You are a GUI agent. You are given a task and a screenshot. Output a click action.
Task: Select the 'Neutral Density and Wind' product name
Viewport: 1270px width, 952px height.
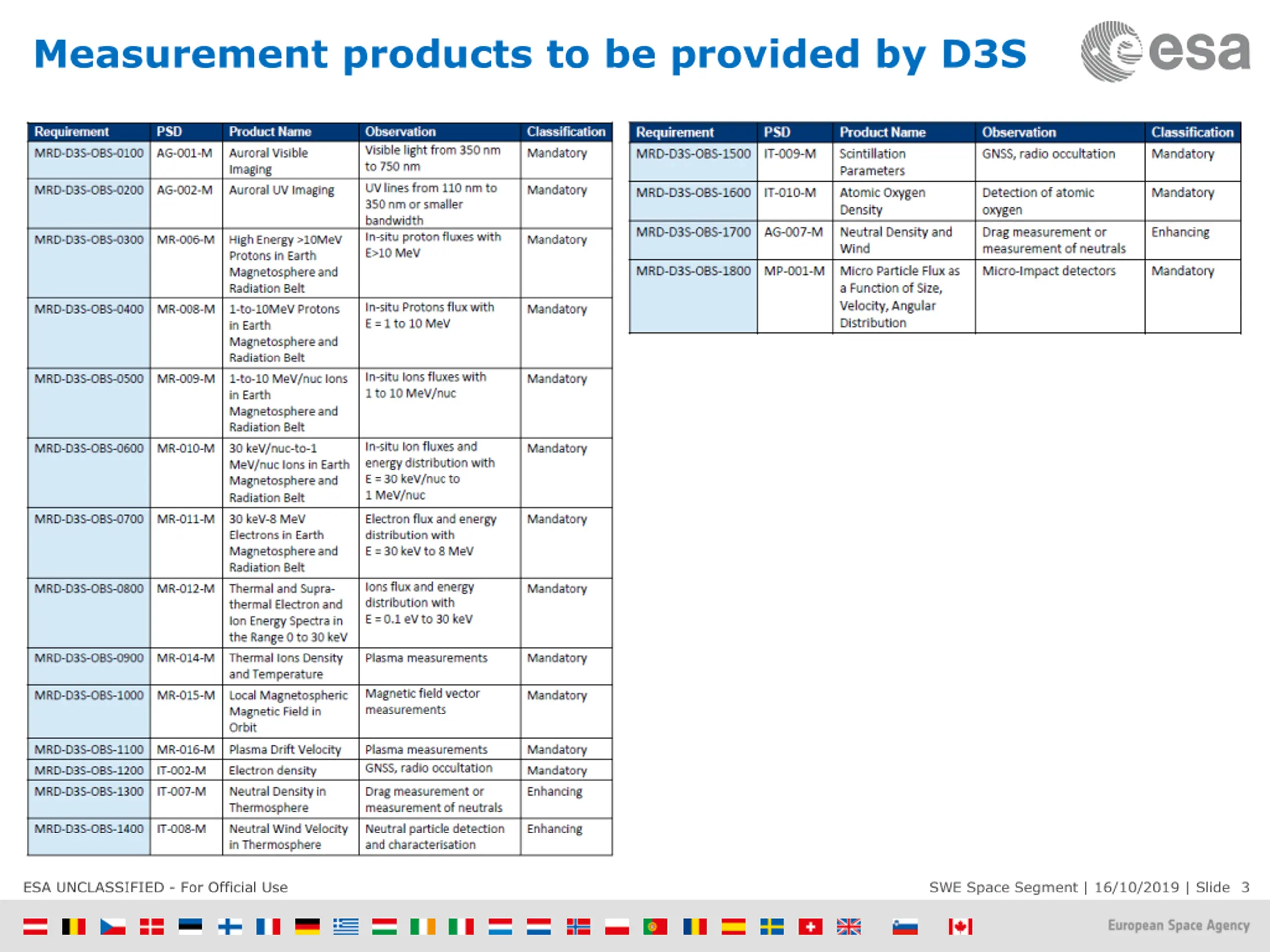click(x=895, y=240)
